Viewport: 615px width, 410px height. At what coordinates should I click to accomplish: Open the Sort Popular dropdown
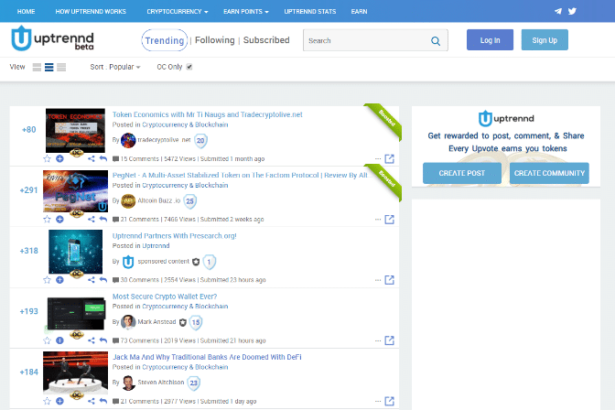115,67
